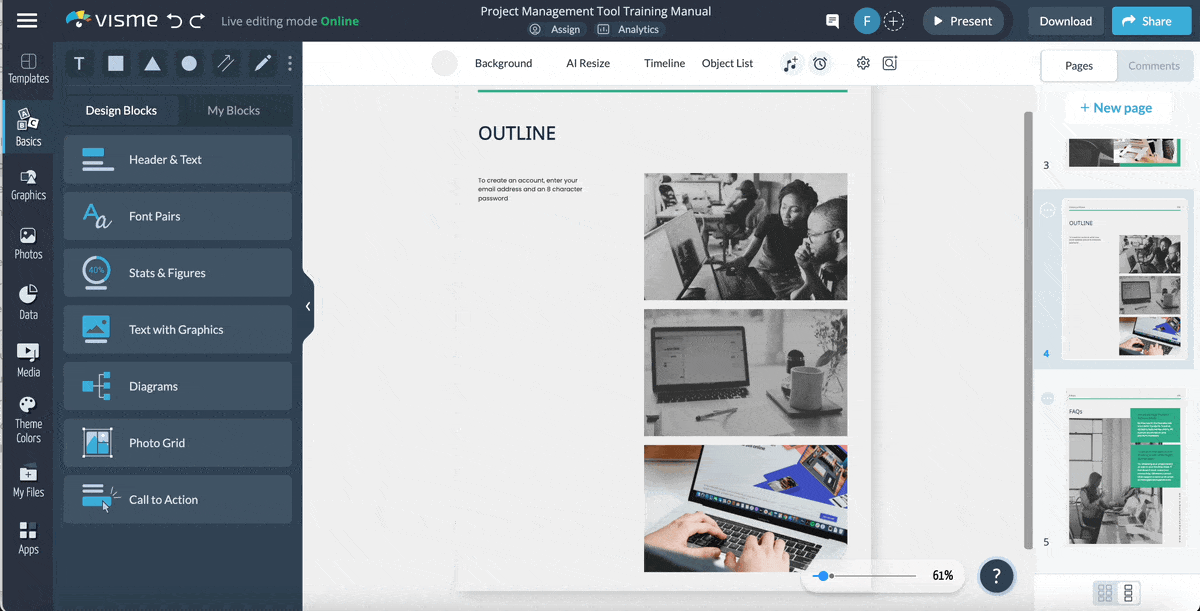1200x611 pixels.
Task: Add a new page
Action: point(1115,108)
